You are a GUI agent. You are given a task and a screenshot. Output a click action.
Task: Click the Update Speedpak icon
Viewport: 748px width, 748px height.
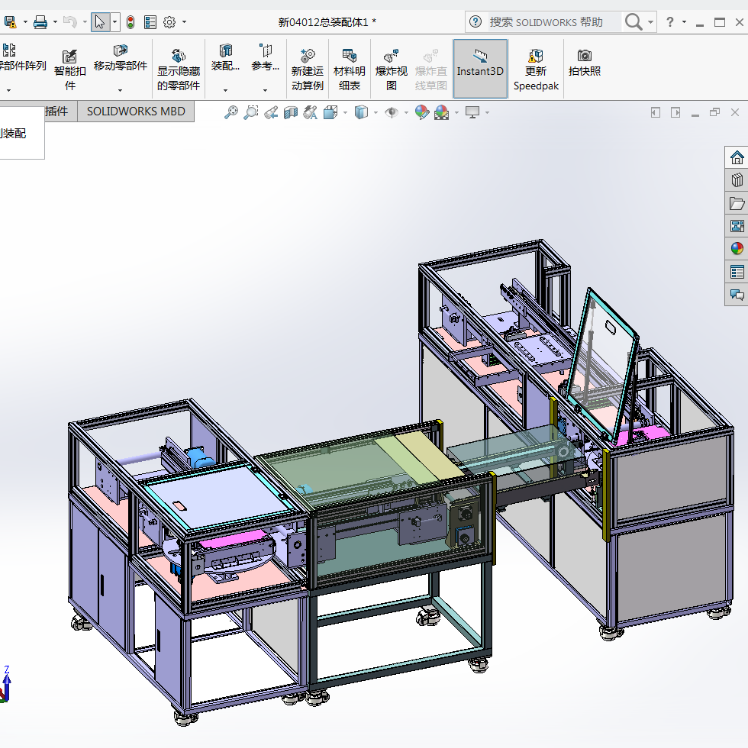tap(536, 70)
